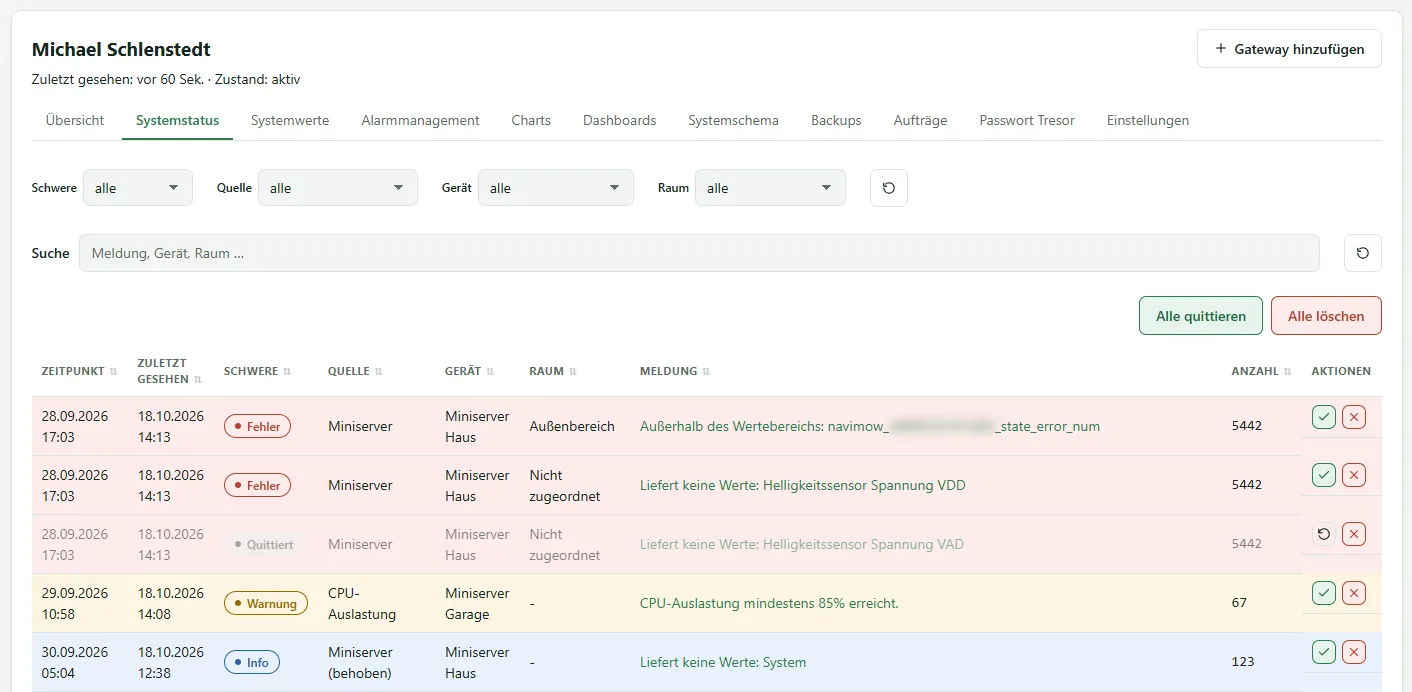This screenshot has width=1412, height=692.
Task: Click the count value 123
Action: [1243, 662]
